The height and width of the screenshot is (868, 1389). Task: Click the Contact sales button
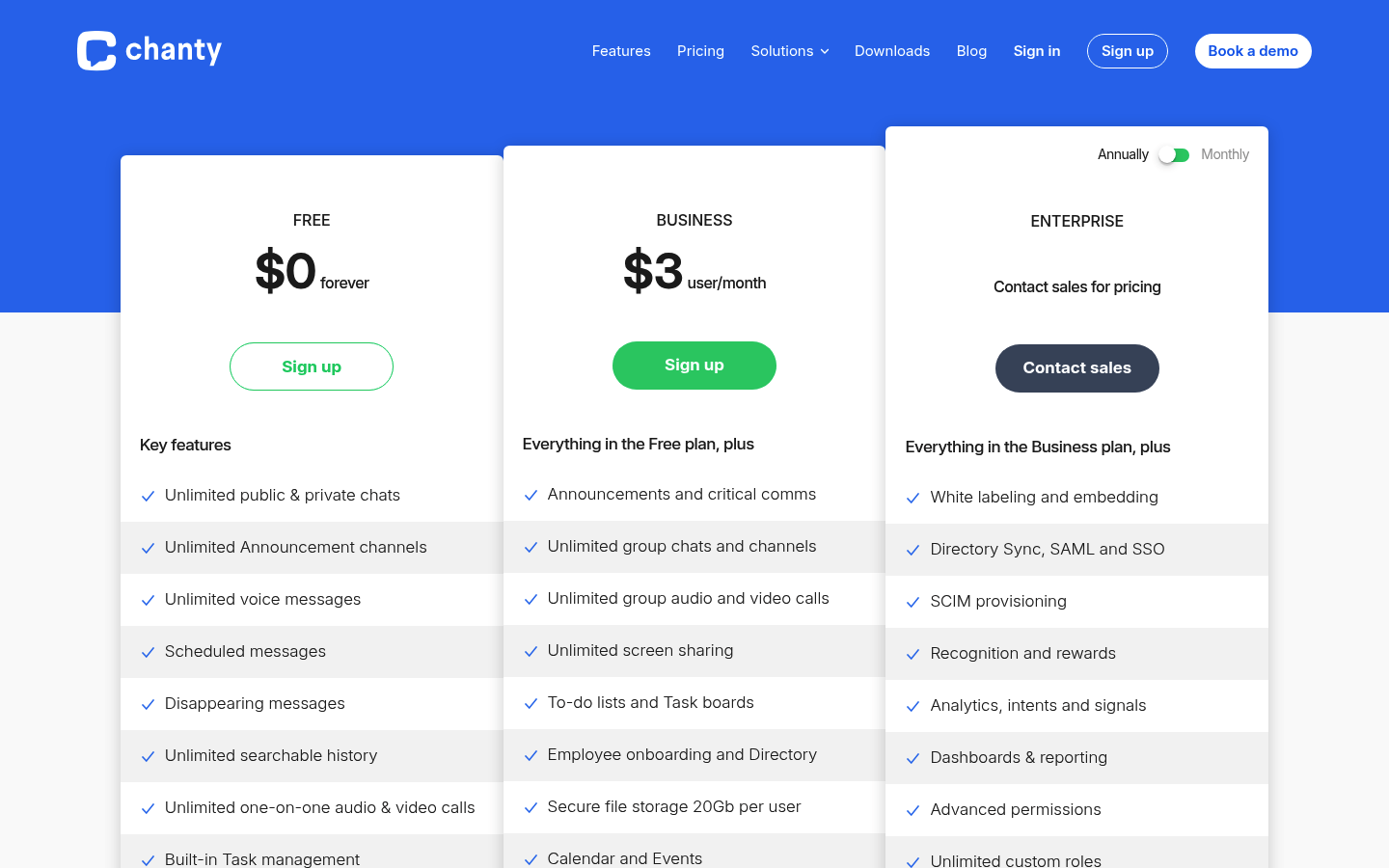[1077, 368]
